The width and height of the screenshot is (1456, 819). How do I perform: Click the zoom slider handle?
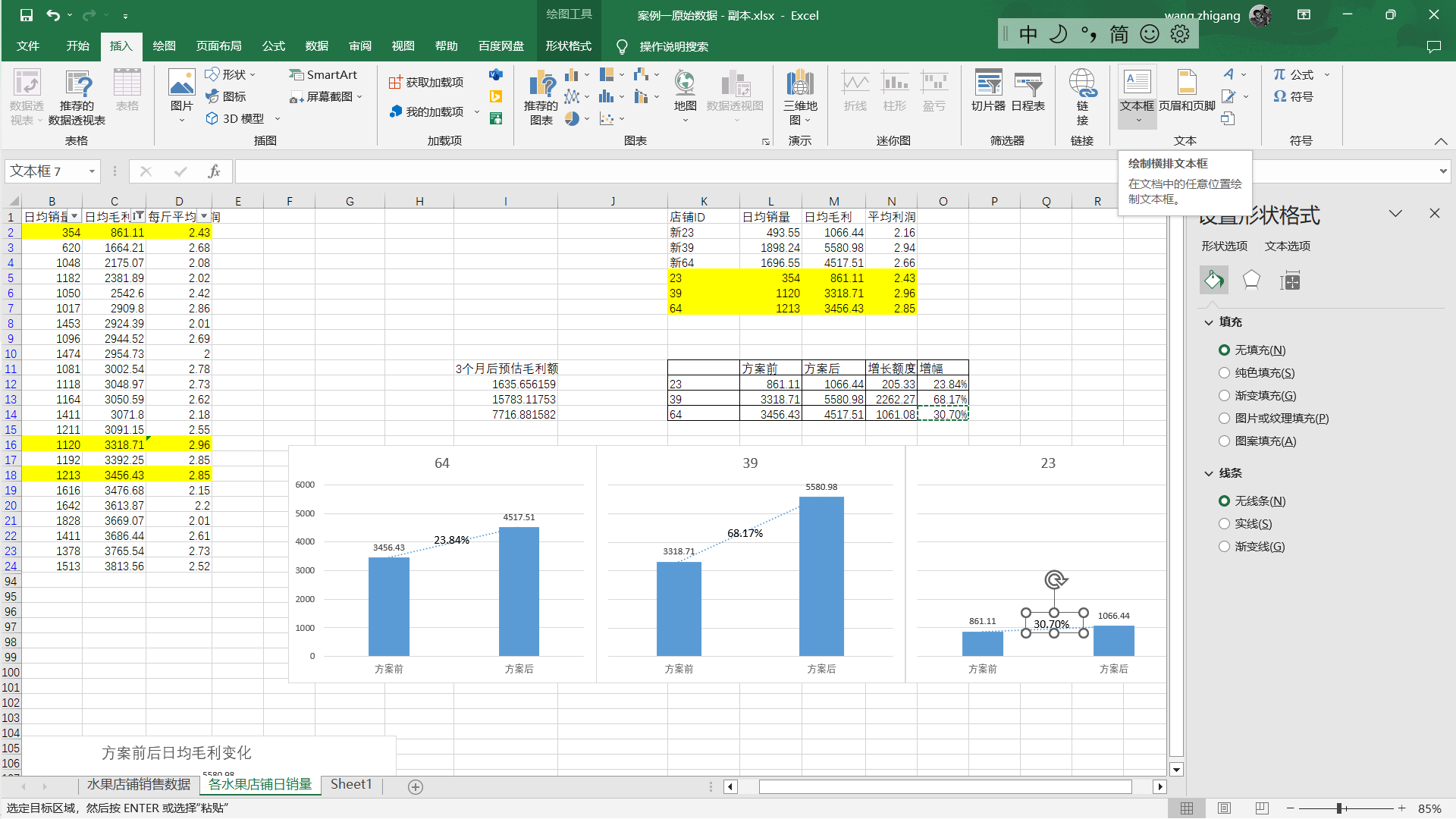pos(1339,808)
